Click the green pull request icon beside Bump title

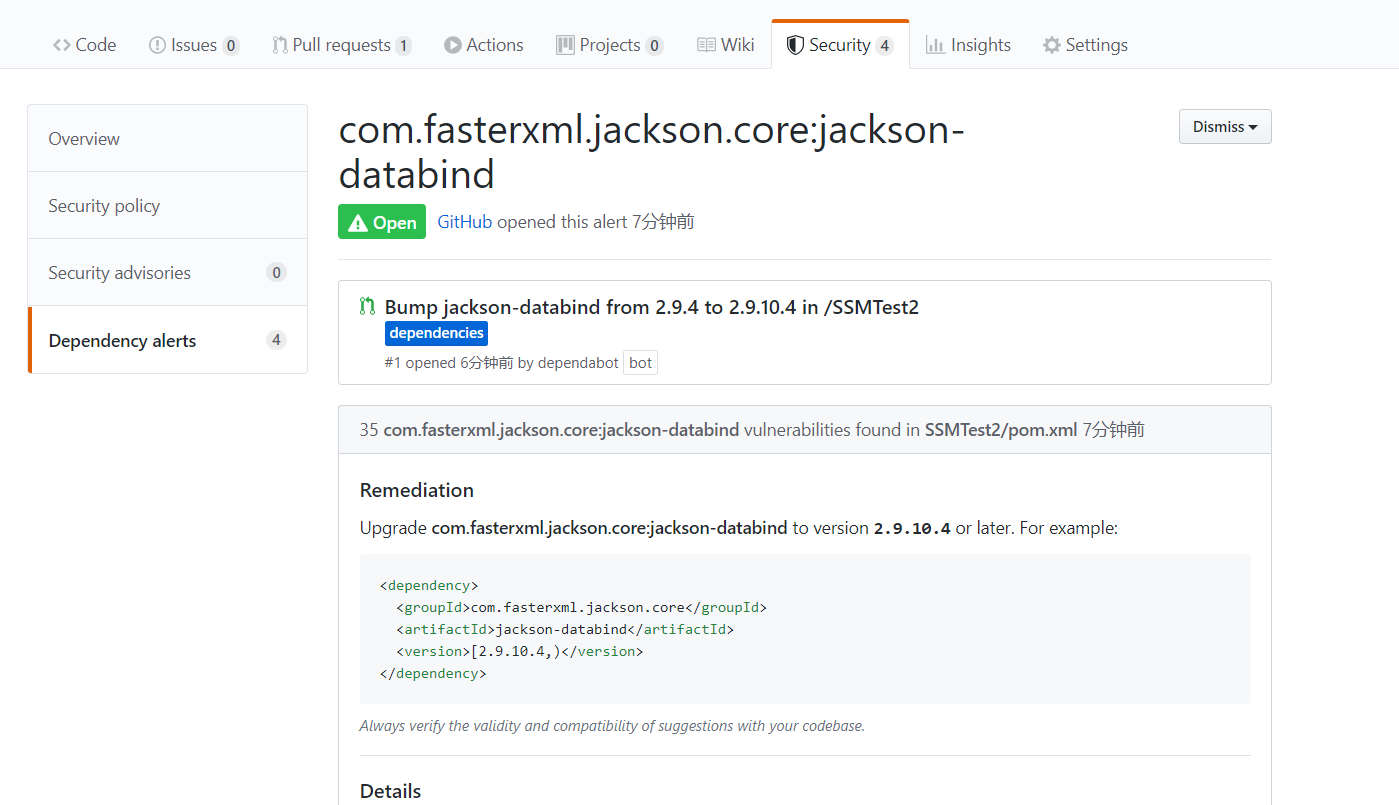coord(368,307)
